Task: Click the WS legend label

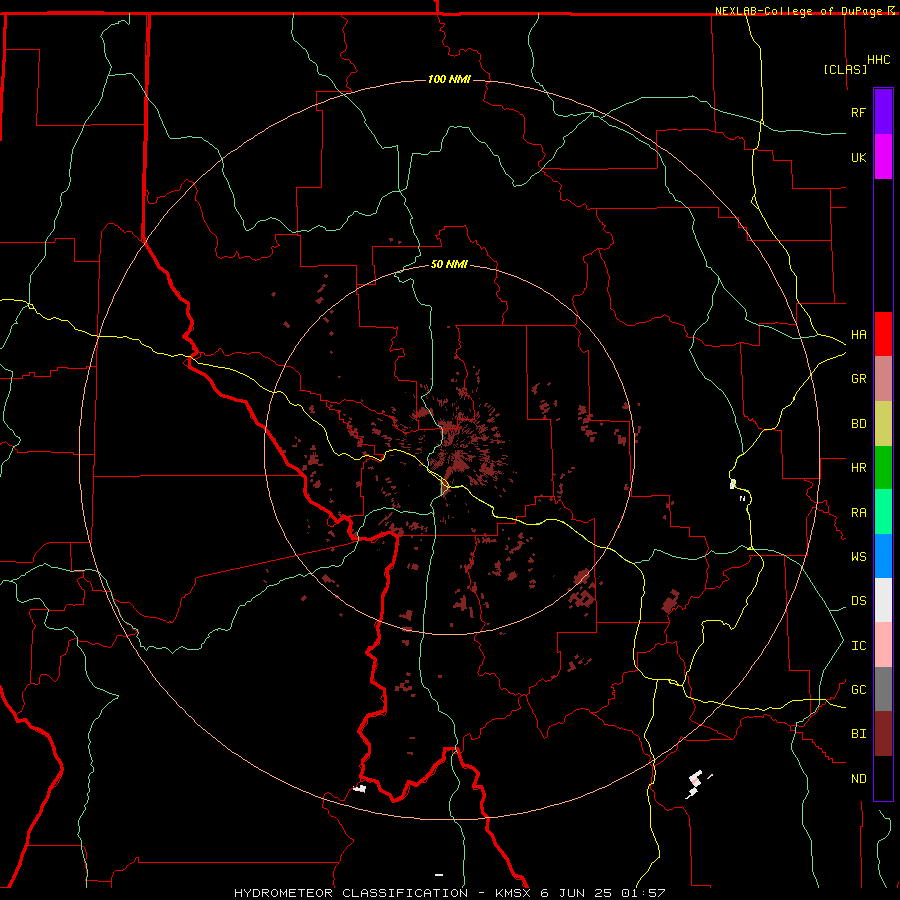Action: 858,556
